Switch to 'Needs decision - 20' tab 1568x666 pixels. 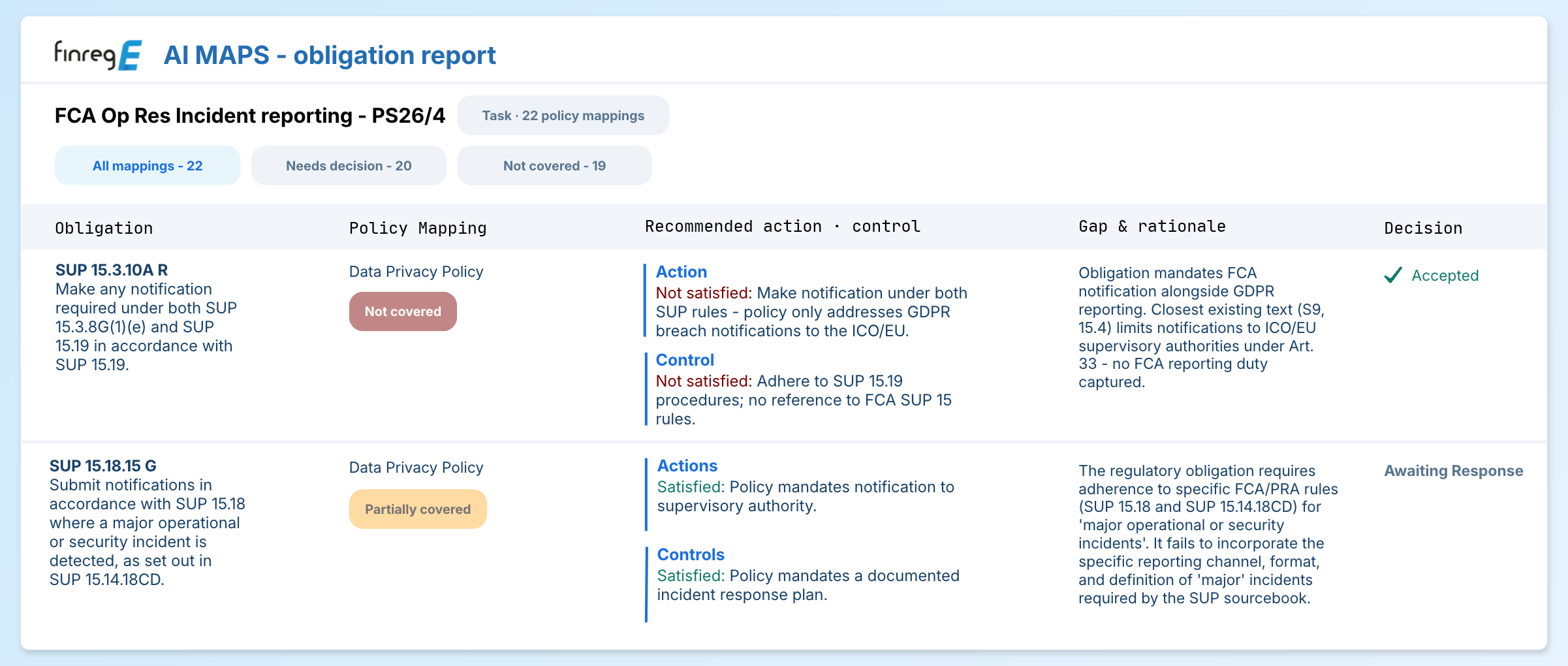[x=349, y=166]
